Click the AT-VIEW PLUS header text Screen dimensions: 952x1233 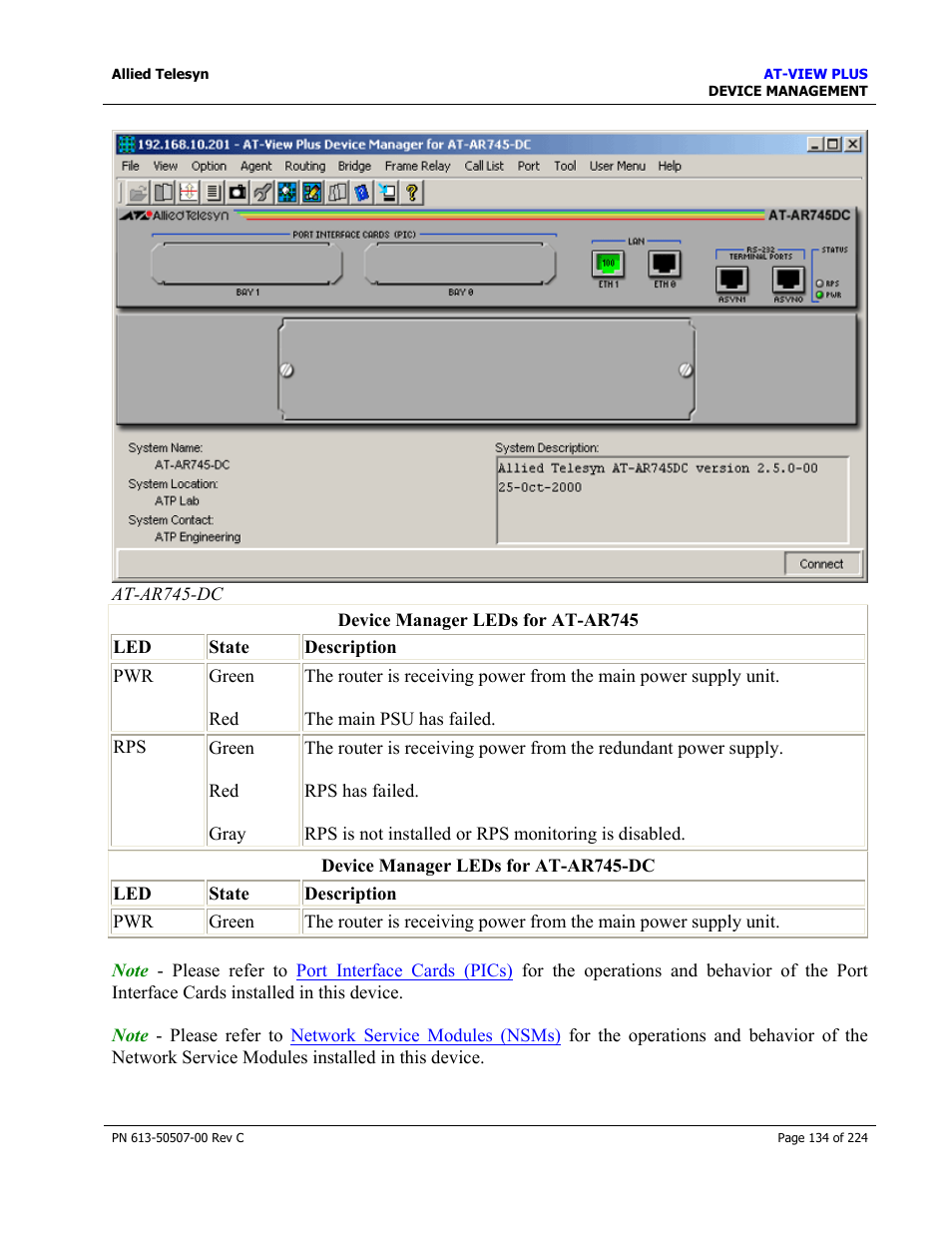pyautogui.click(x=815, y=74)
